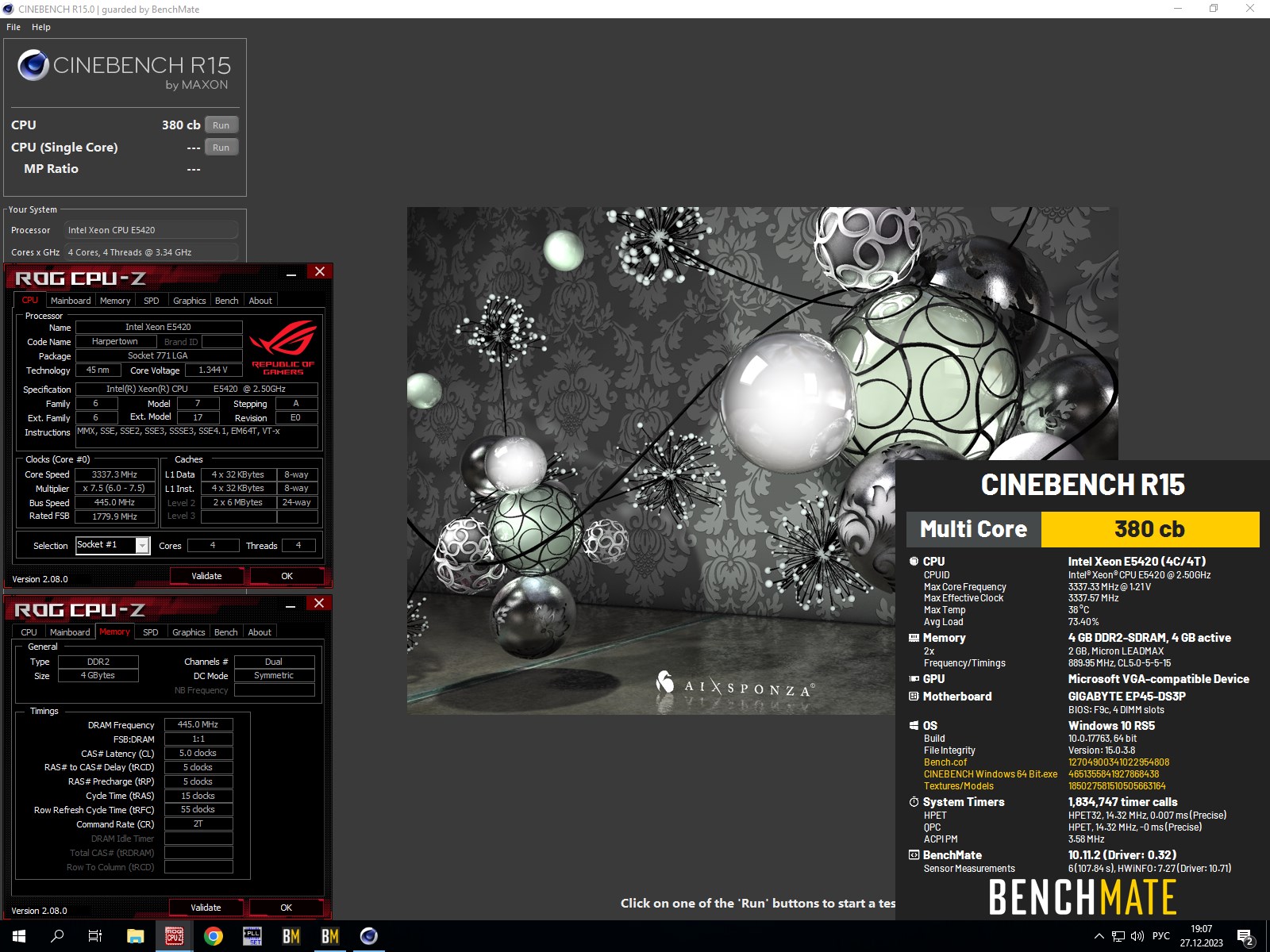
Task: Click the Core Voltage value 1.344 V
Action: (214, 370)
